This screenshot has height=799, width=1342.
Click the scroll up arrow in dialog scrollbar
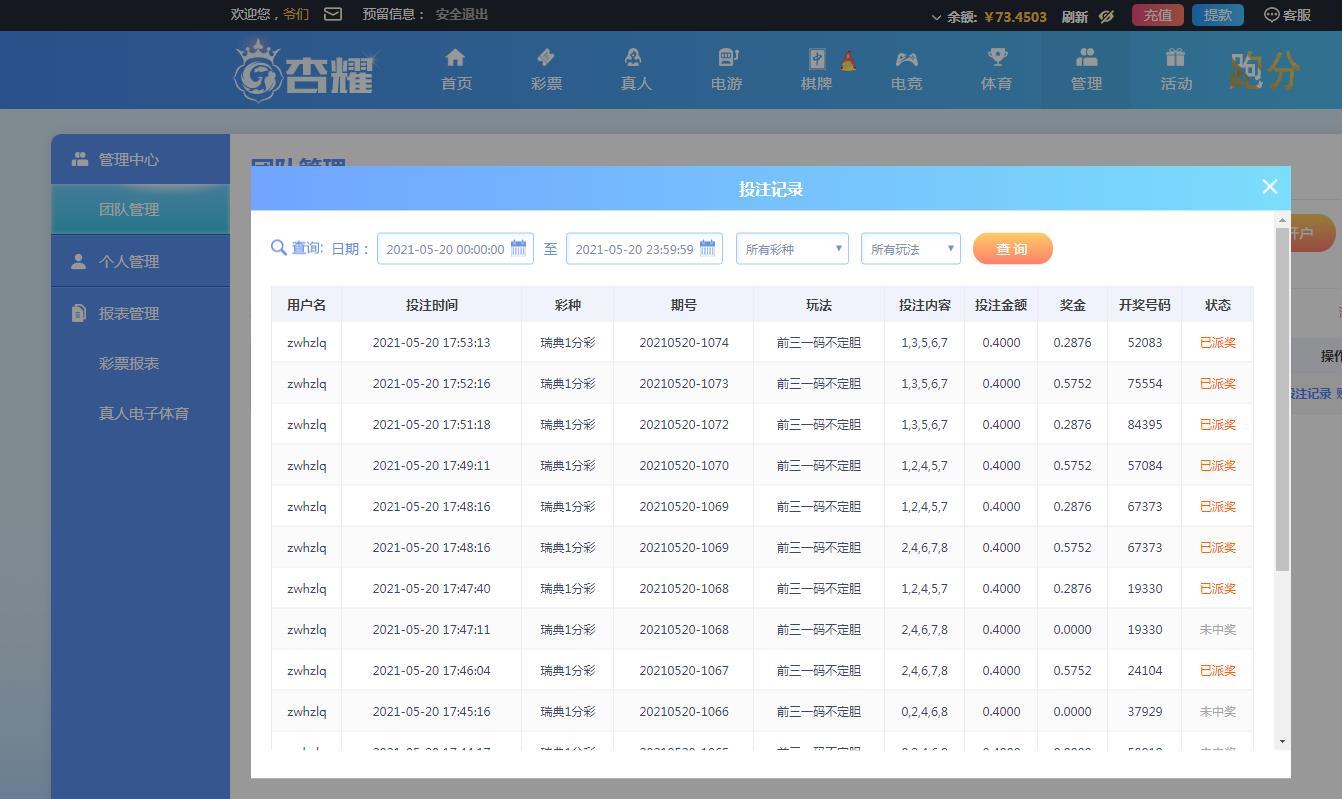click(1282, 218)
